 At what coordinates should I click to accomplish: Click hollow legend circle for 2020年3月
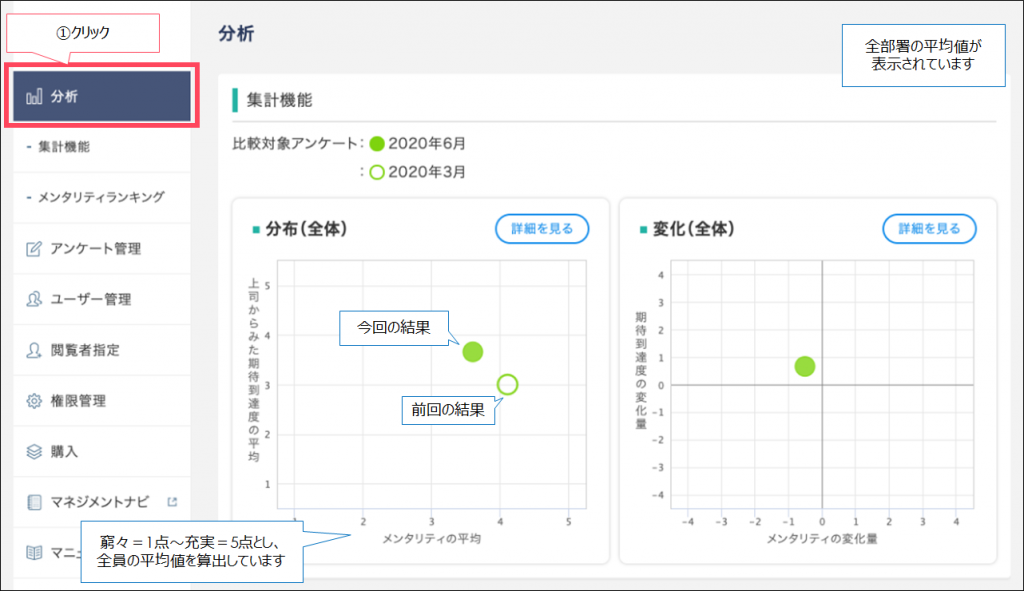(x=377, y=172)
